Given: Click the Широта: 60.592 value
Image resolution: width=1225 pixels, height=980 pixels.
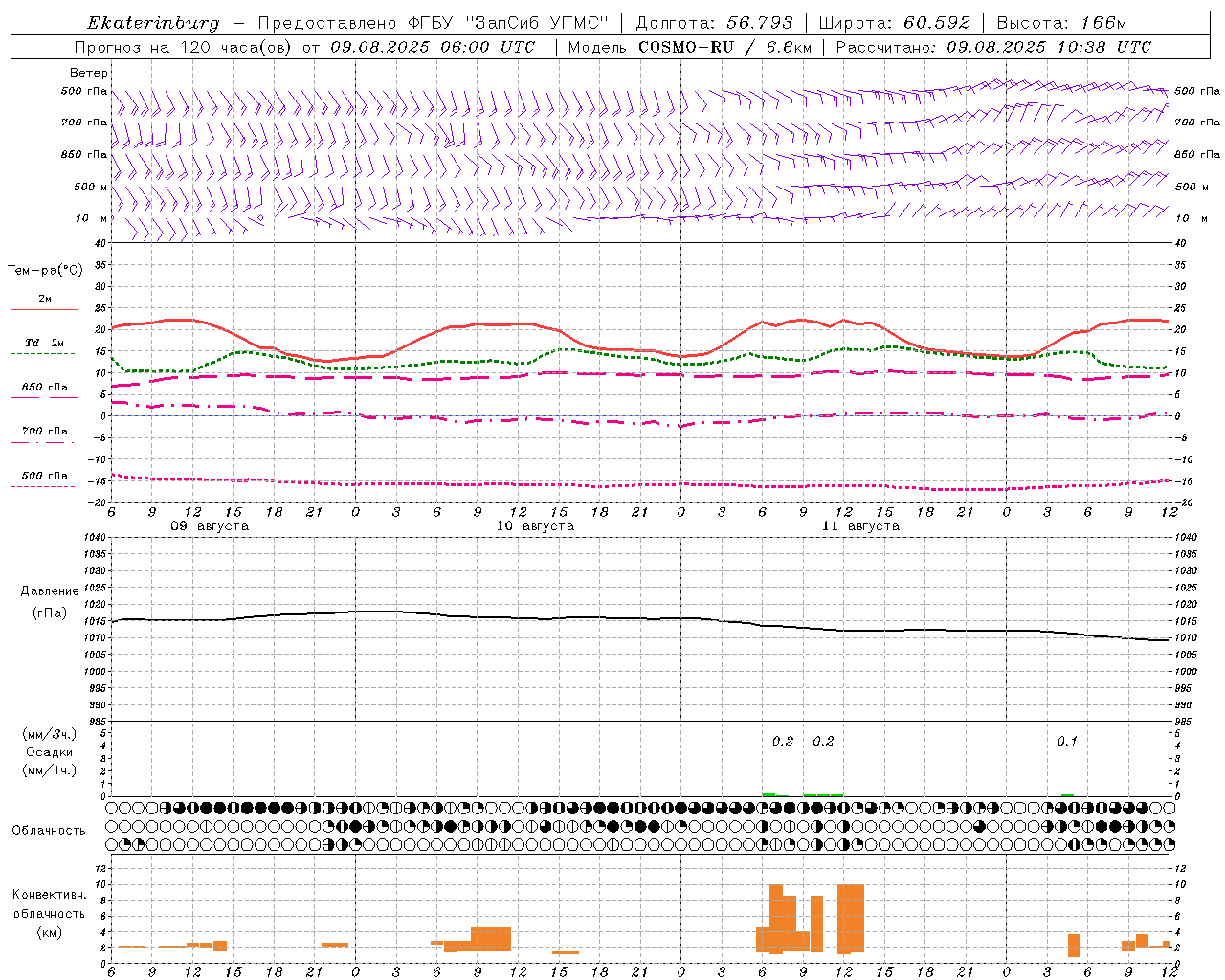Looking at the screenshot, I should [x=894, y=23].
